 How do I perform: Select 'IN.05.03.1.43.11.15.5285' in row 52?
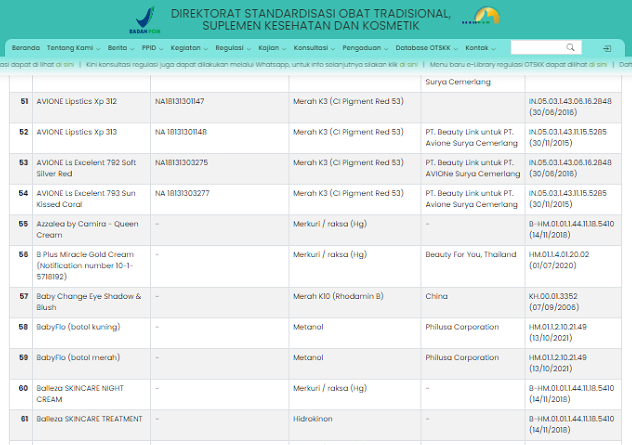[568, 132]
